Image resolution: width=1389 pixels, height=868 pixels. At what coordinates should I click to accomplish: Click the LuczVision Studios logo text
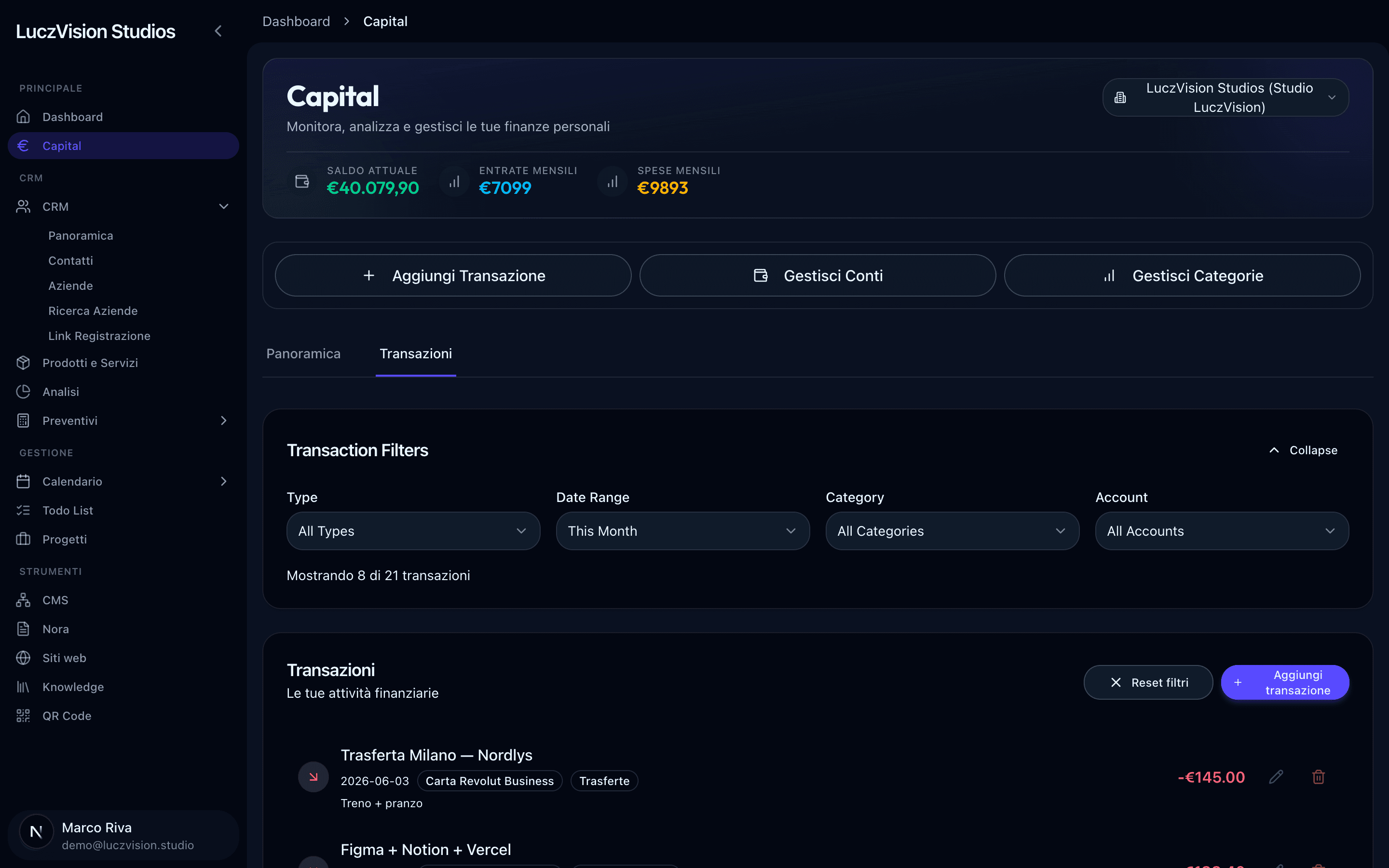tap(95, 31)
